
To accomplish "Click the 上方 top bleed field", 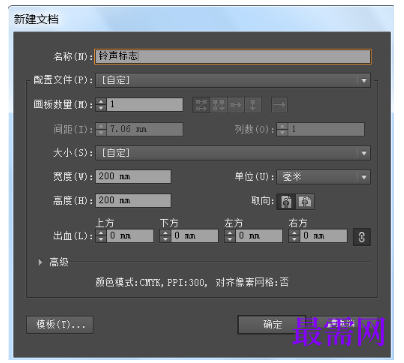I will tap(130, 236).
